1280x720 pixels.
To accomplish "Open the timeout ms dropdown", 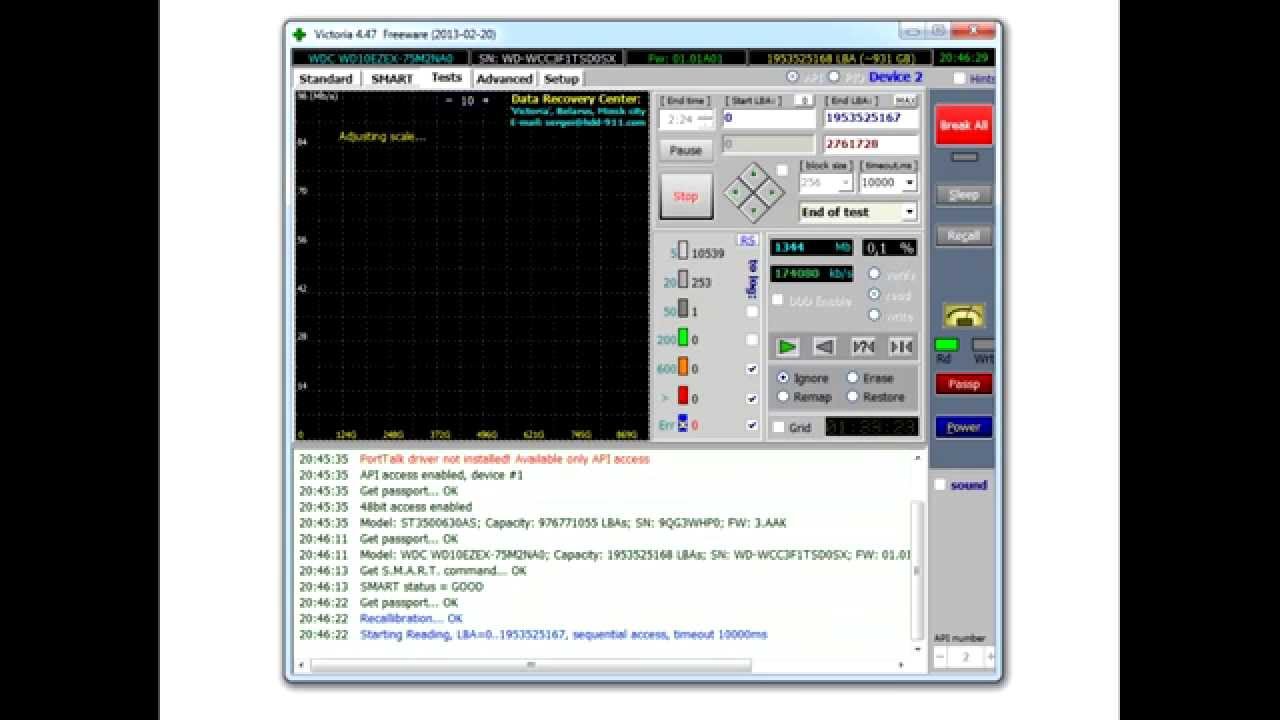I will [x=909, y=183].
